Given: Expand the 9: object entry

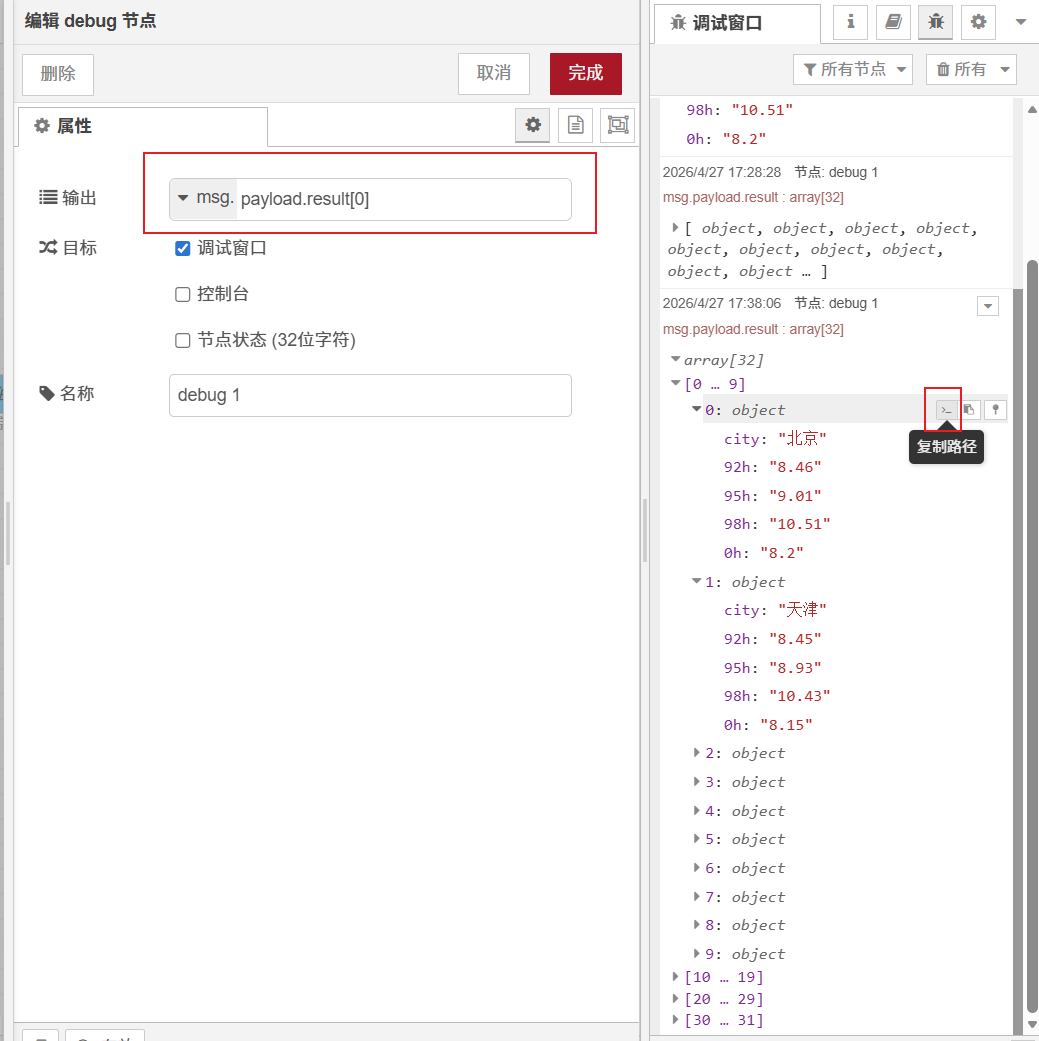Looking at the screenshot, I should tap(696, 953).
